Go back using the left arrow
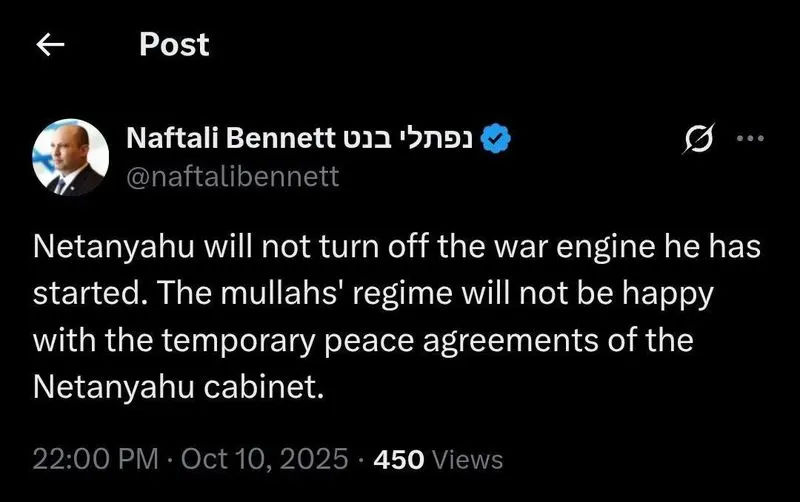This screenshot has height=502, width=800. pyautogui.click(x=51, y=45)
